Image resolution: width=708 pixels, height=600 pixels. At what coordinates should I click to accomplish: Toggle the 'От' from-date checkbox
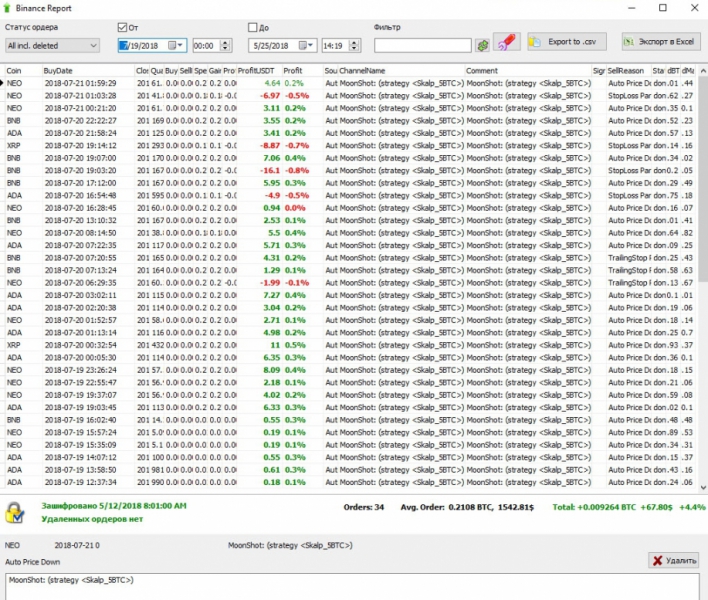click(x=122, y=28)
